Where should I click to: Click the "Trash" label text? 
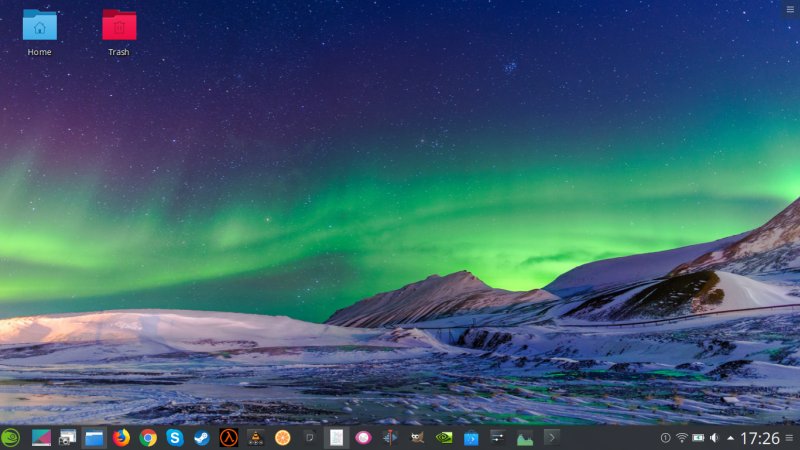pos(119,52)
